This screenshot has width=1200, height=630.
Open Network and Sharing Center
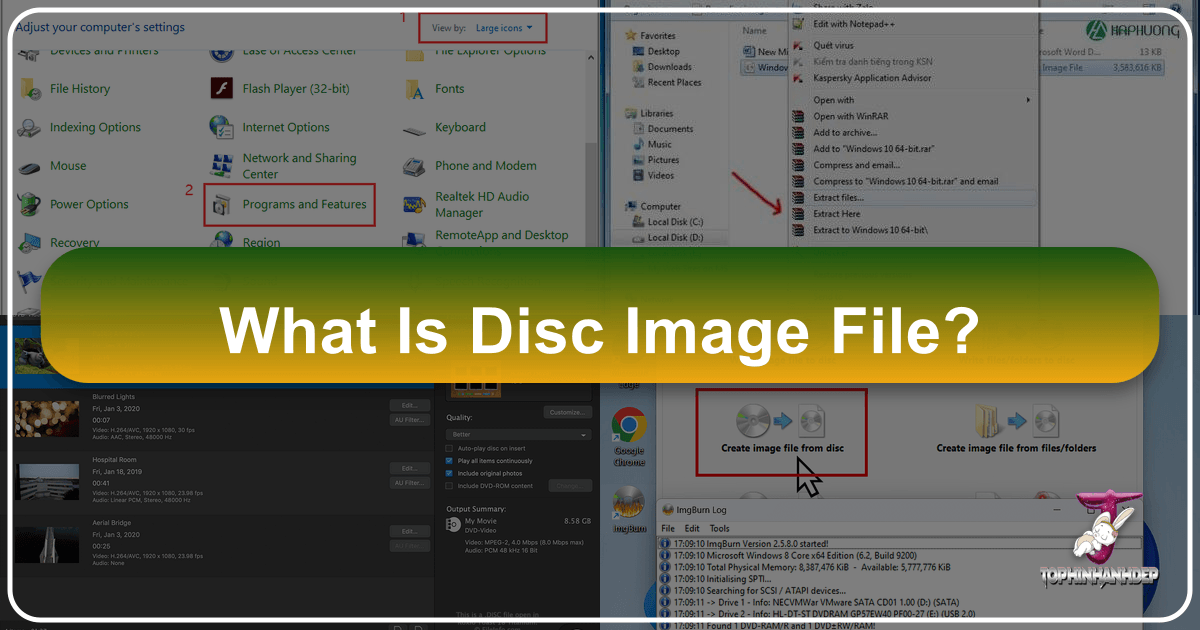click(x=299, y=166)
